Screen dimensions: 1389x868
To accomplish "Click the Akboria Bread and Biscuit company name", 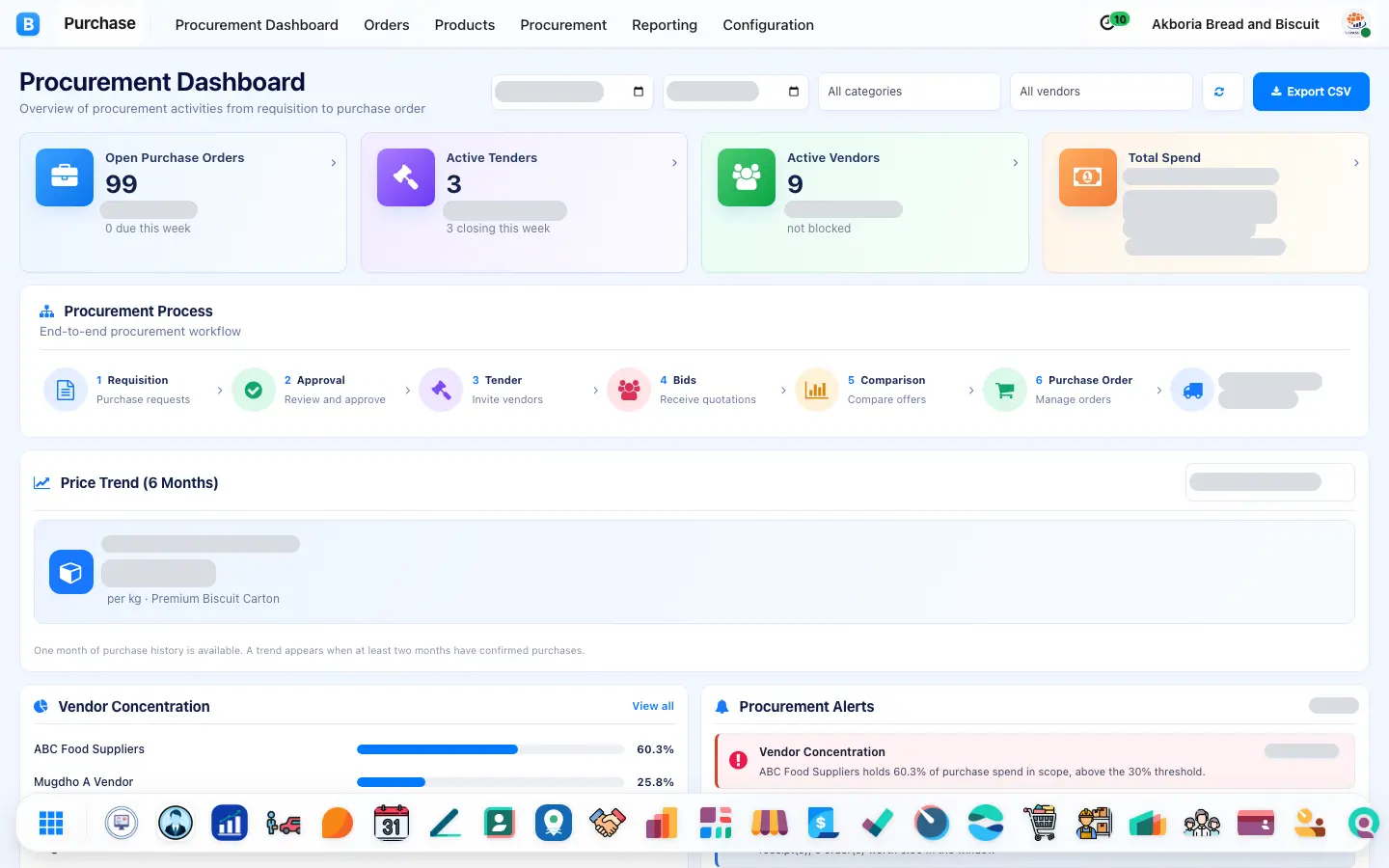I will tap(1236, 24).
